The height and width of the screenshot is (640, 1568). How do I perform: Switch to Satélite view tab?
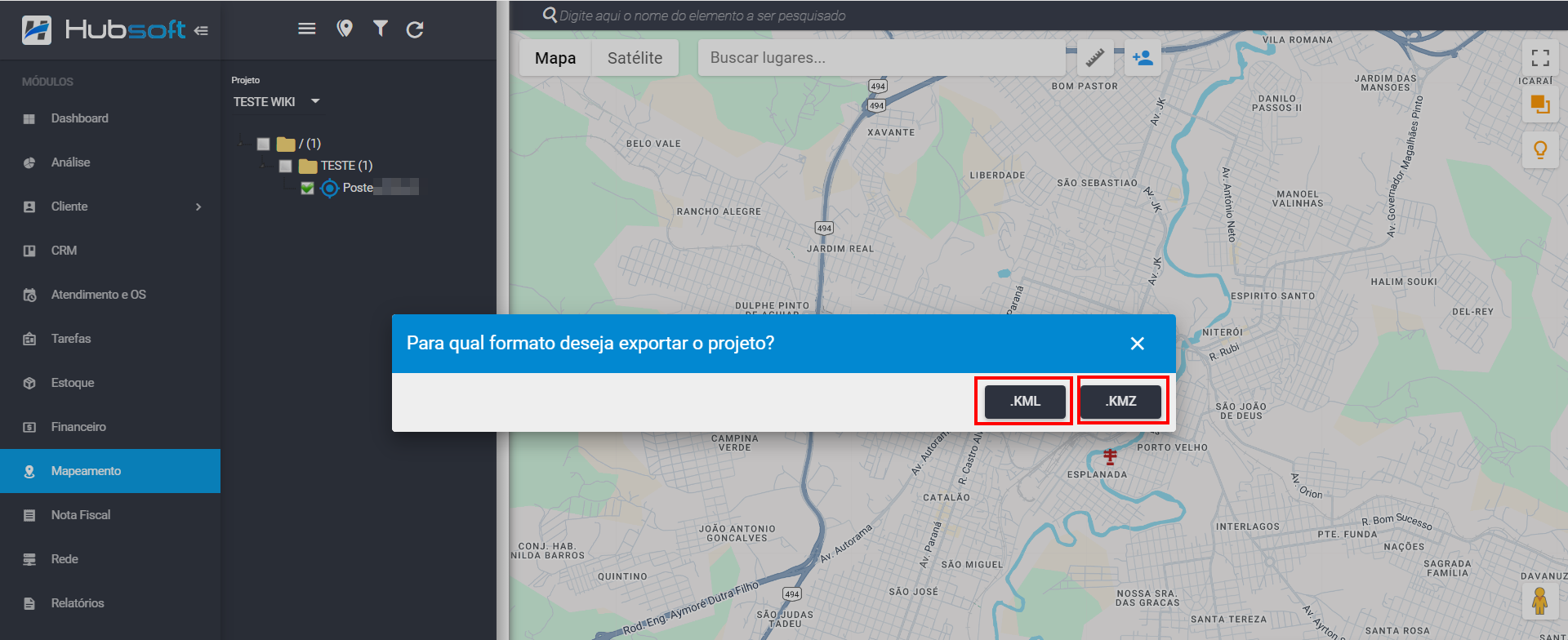pos(635,58)
